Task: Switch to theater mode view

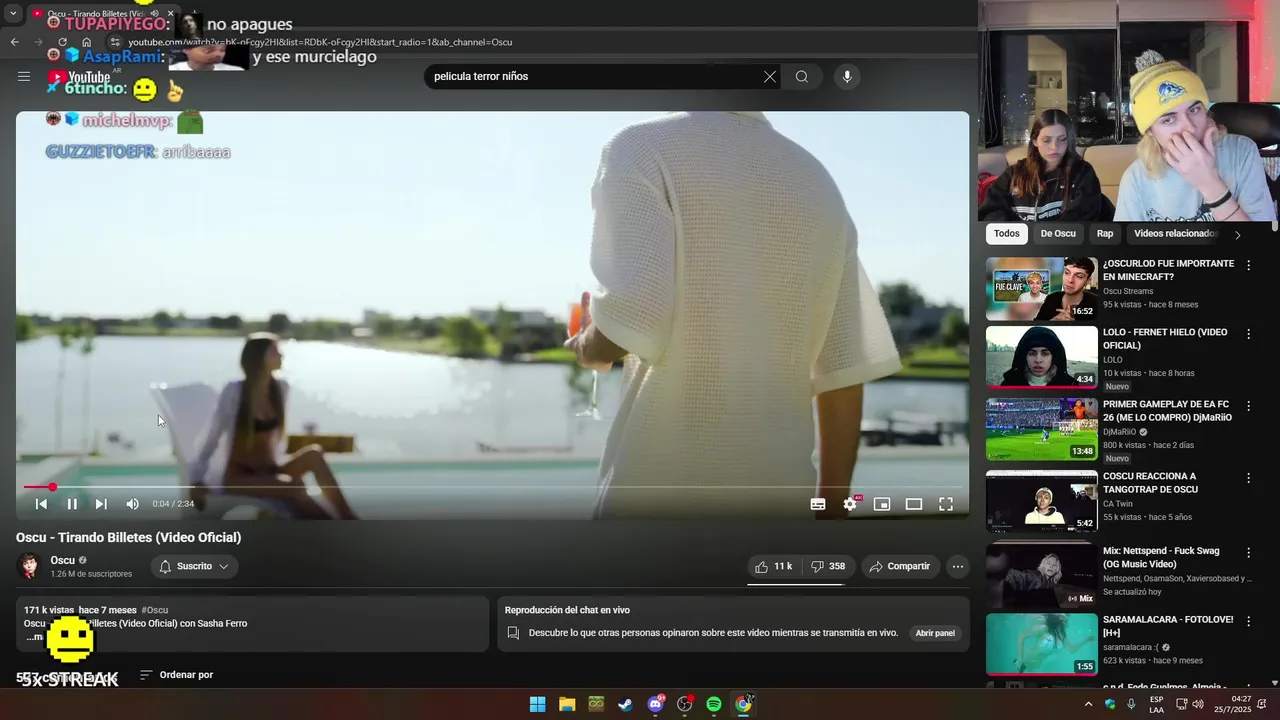Action: (x=914, y=504)
